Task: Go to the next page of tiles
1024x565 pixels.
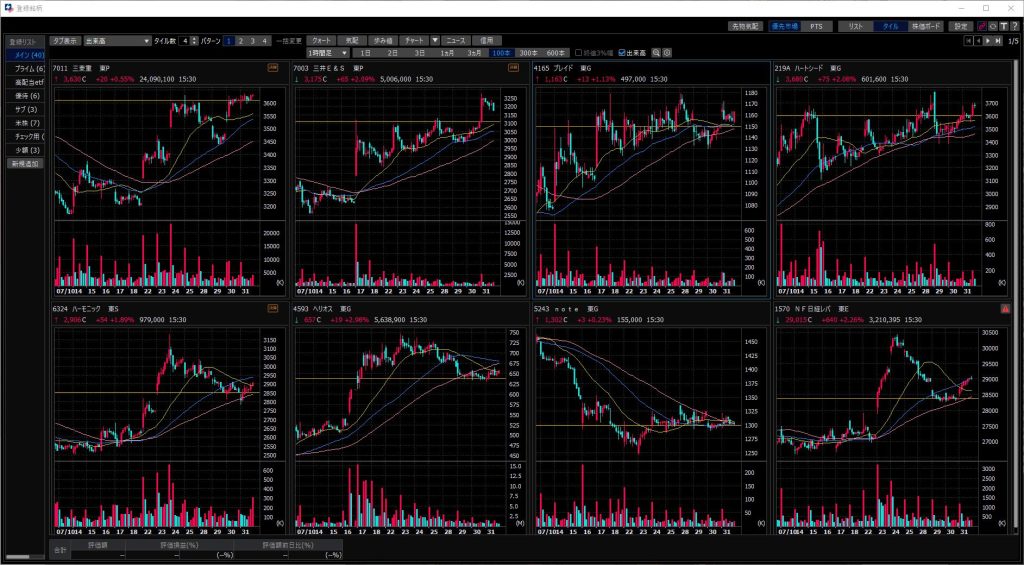Action: (988, 41)
